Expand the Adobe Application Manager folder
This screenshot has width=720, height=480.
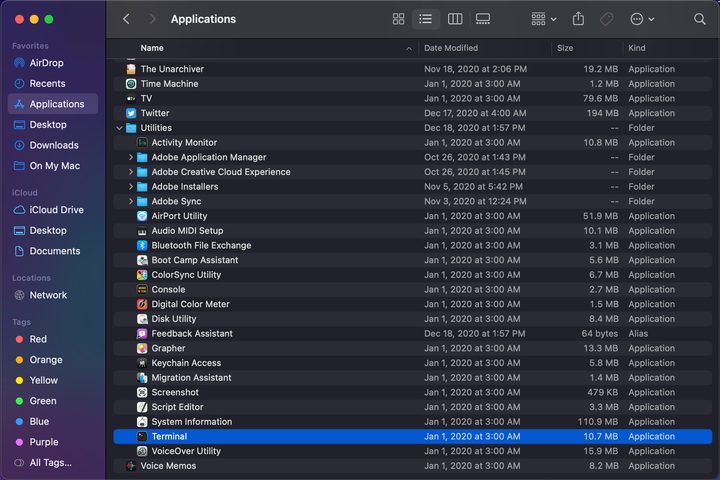130,158
